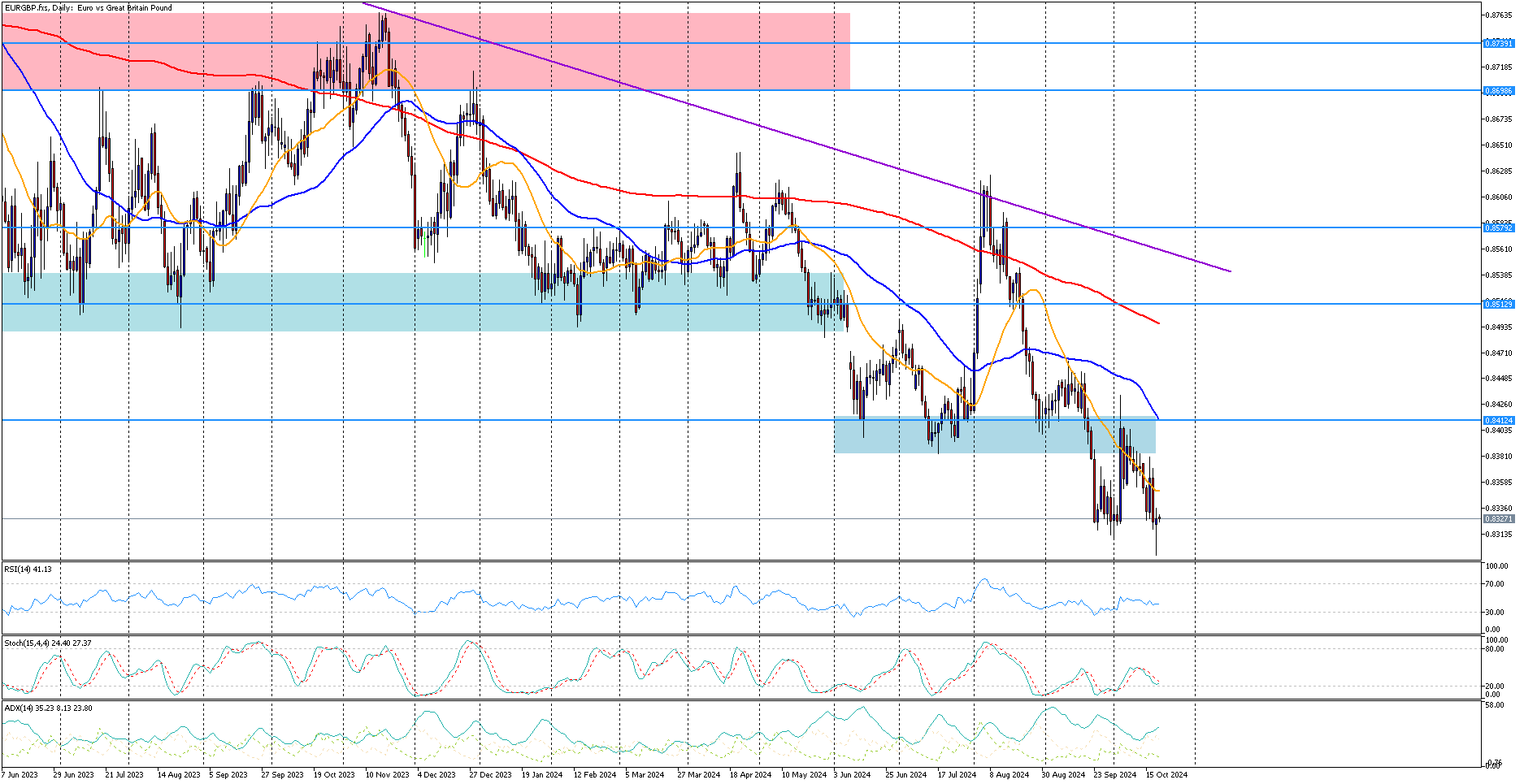Click the 8 Aug 2024 date label
Screen dimensions: 1524x784
(x=1009, y=775)
